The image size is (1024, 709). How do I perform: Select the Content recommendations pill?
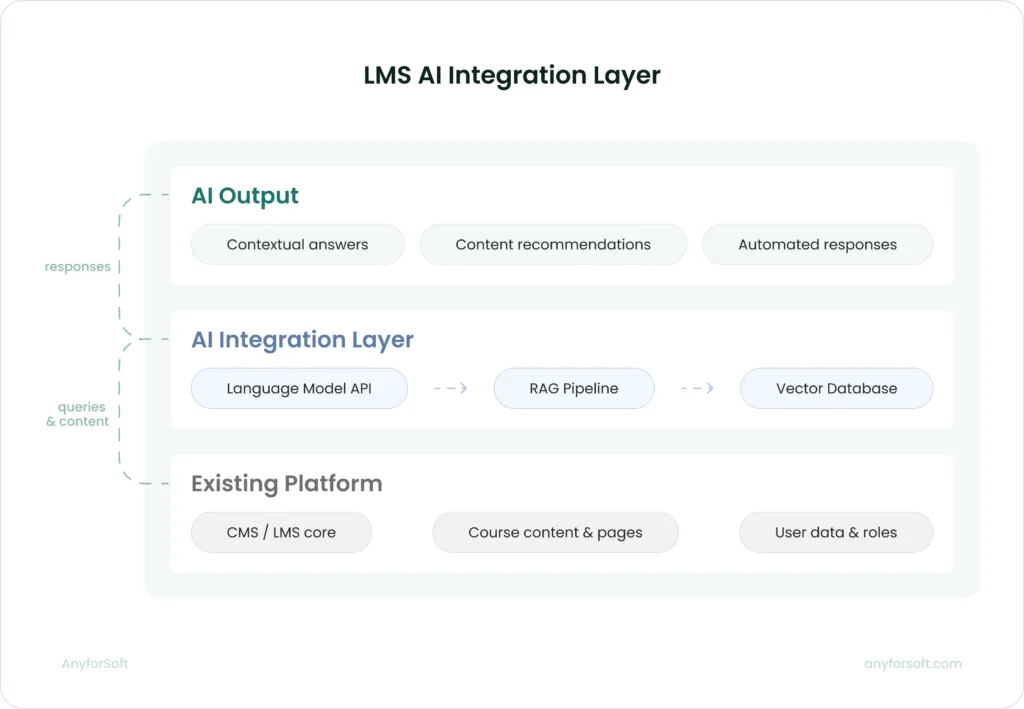pyautogui.click(x=553, y=244)
